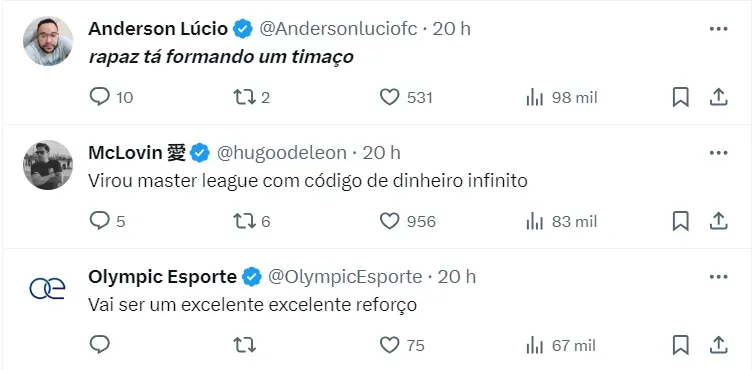Share Olympic Esporte's tweet
Viewport: 754px width, 370px height.
718,345
